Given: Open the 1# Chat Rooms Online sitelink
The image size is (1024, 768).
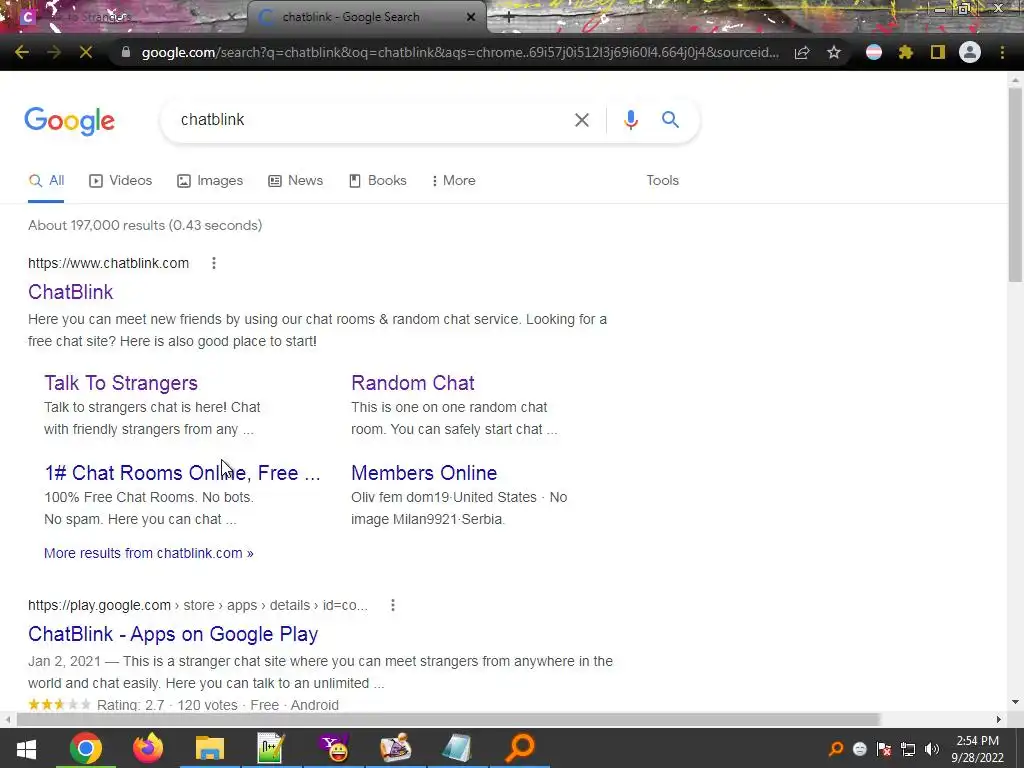Looking at the screenshot, I should pos(182,473).
